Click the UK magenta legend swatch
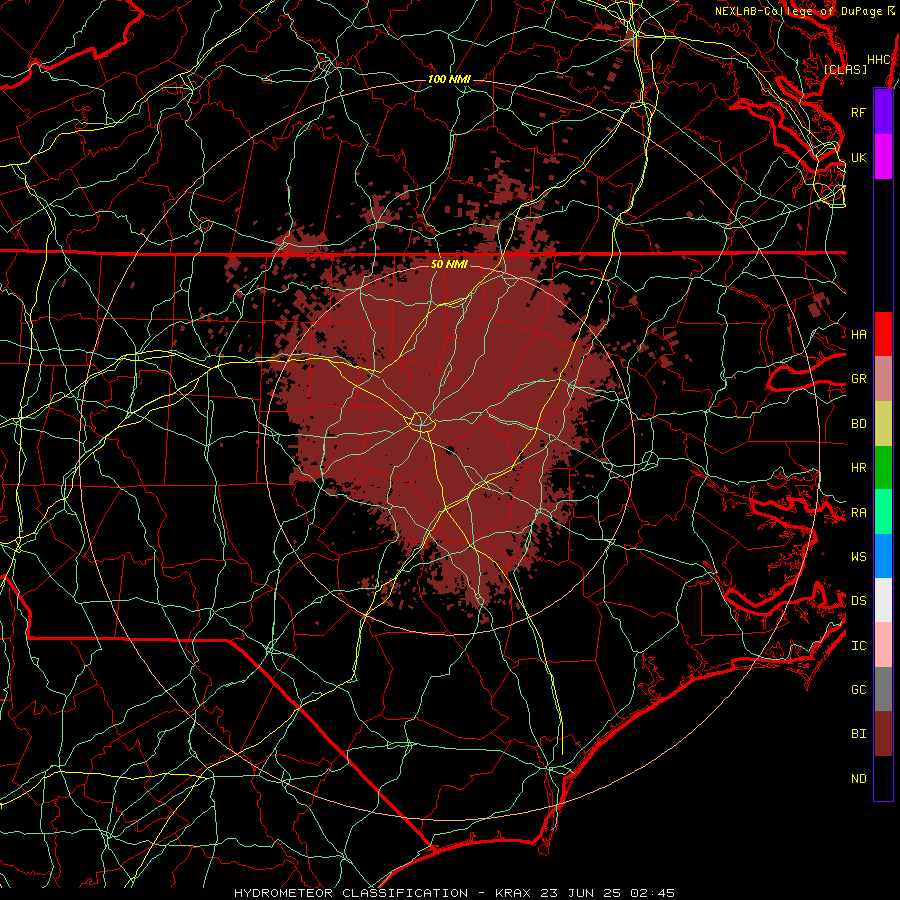Screen dimensions: 900x900 (x=883, y=157)
